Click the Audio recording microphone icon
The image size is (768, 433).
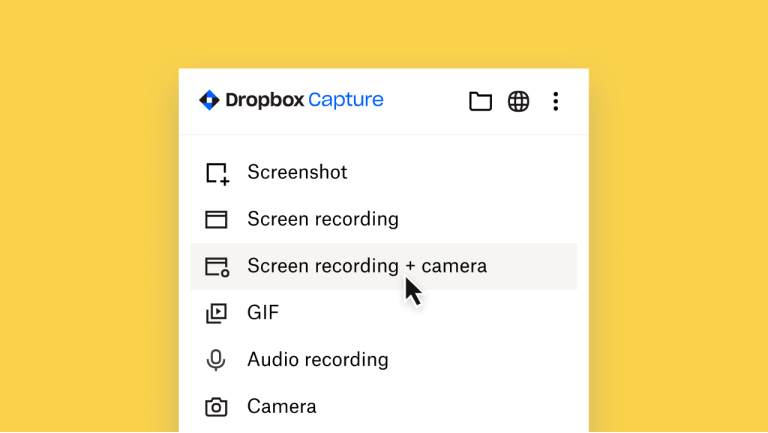(x=216, y=360)
